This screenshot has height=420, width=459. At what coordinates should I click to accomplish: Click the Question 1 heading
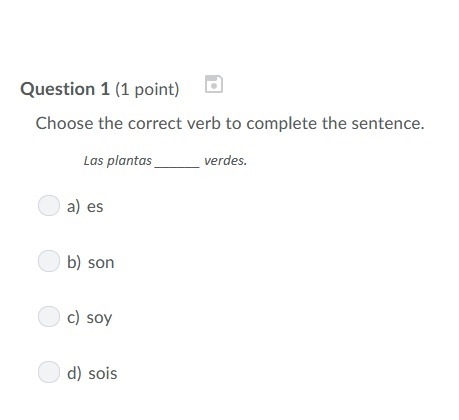(65, 89)
